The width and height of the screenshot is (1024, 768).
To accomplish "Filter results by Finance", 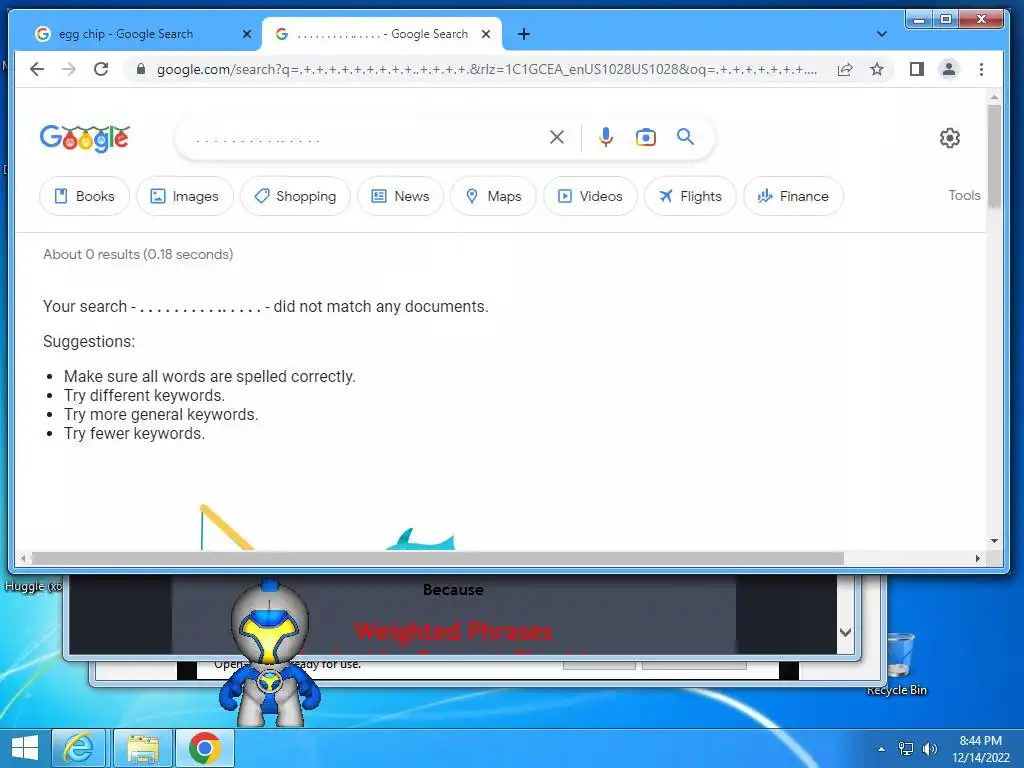I will coord(793,196).
